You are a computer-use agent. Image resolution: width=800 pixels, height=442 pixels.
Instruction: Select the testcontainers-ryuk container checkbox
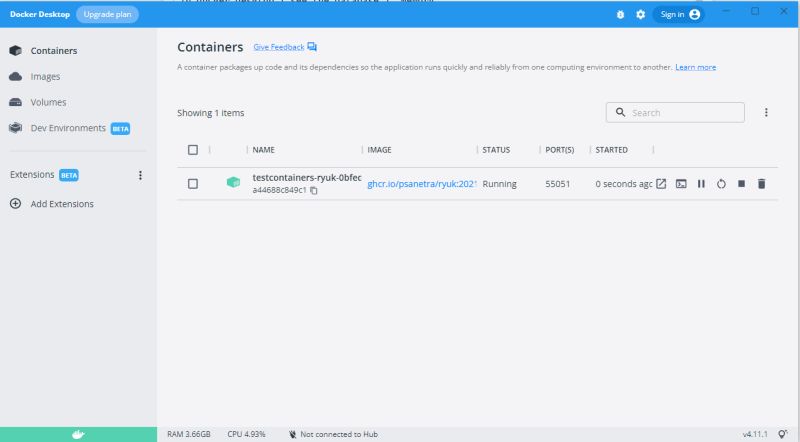click(x=193, y=184)
